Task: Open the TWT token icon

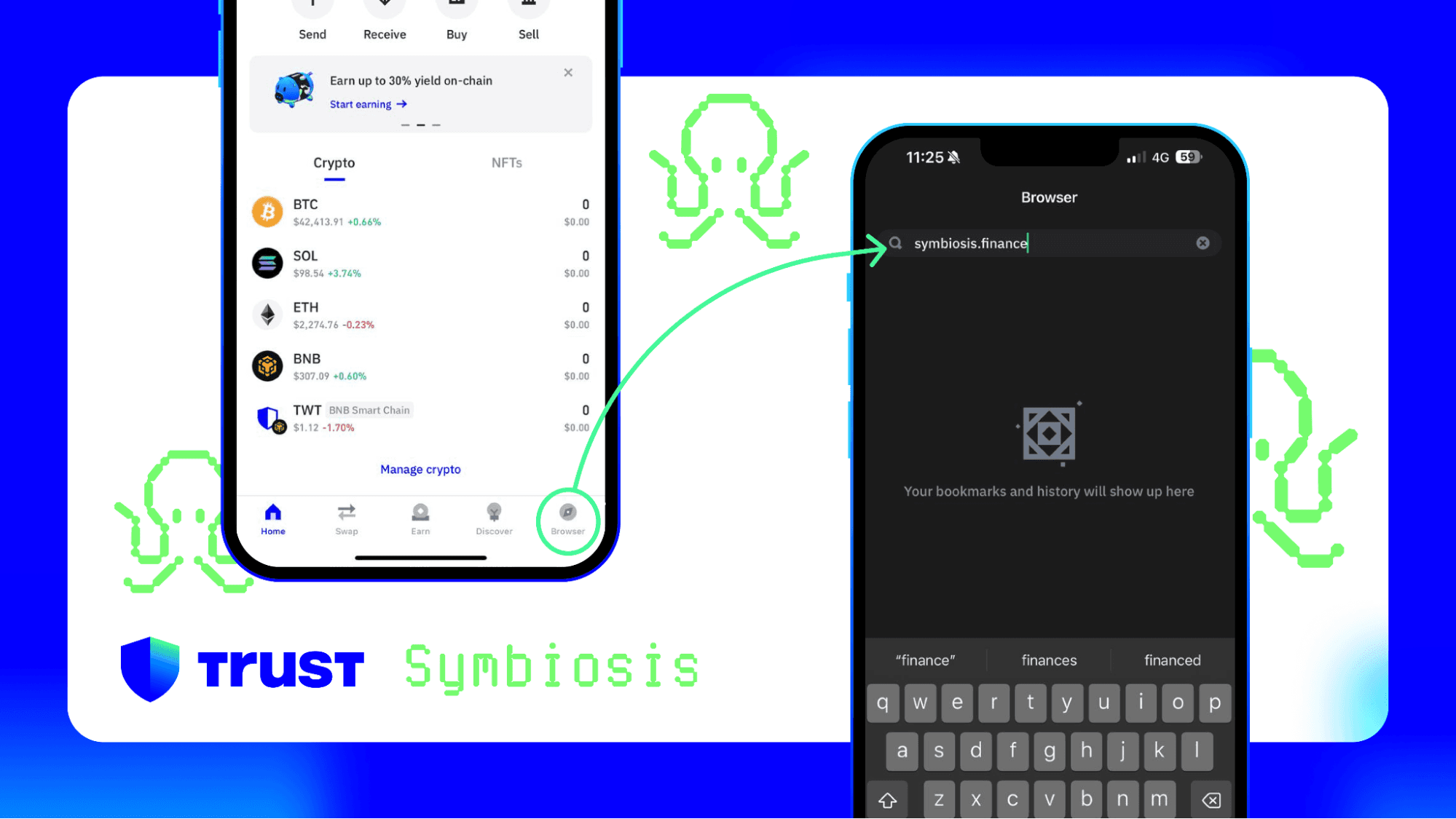Action: pos(270,419)
